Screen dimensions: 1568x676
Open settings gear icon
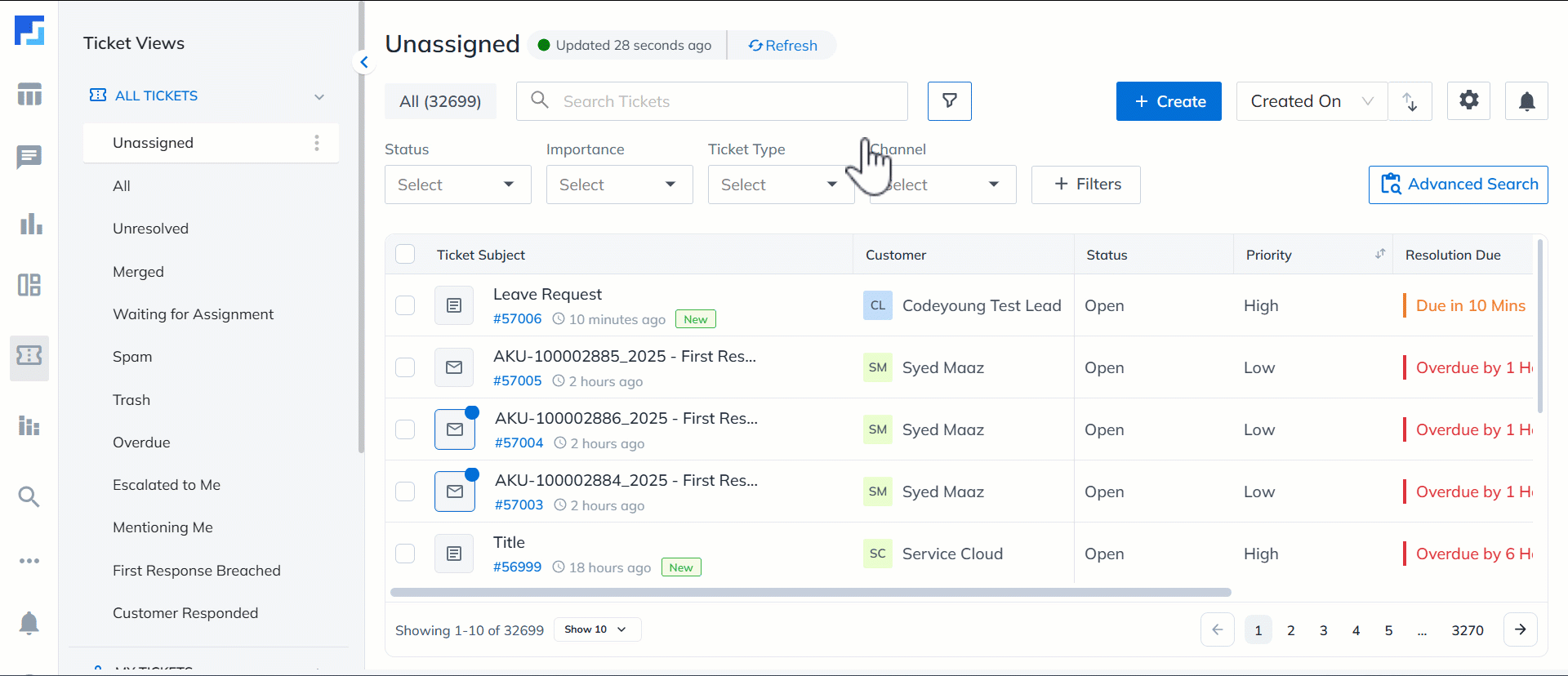(1468, 101)
